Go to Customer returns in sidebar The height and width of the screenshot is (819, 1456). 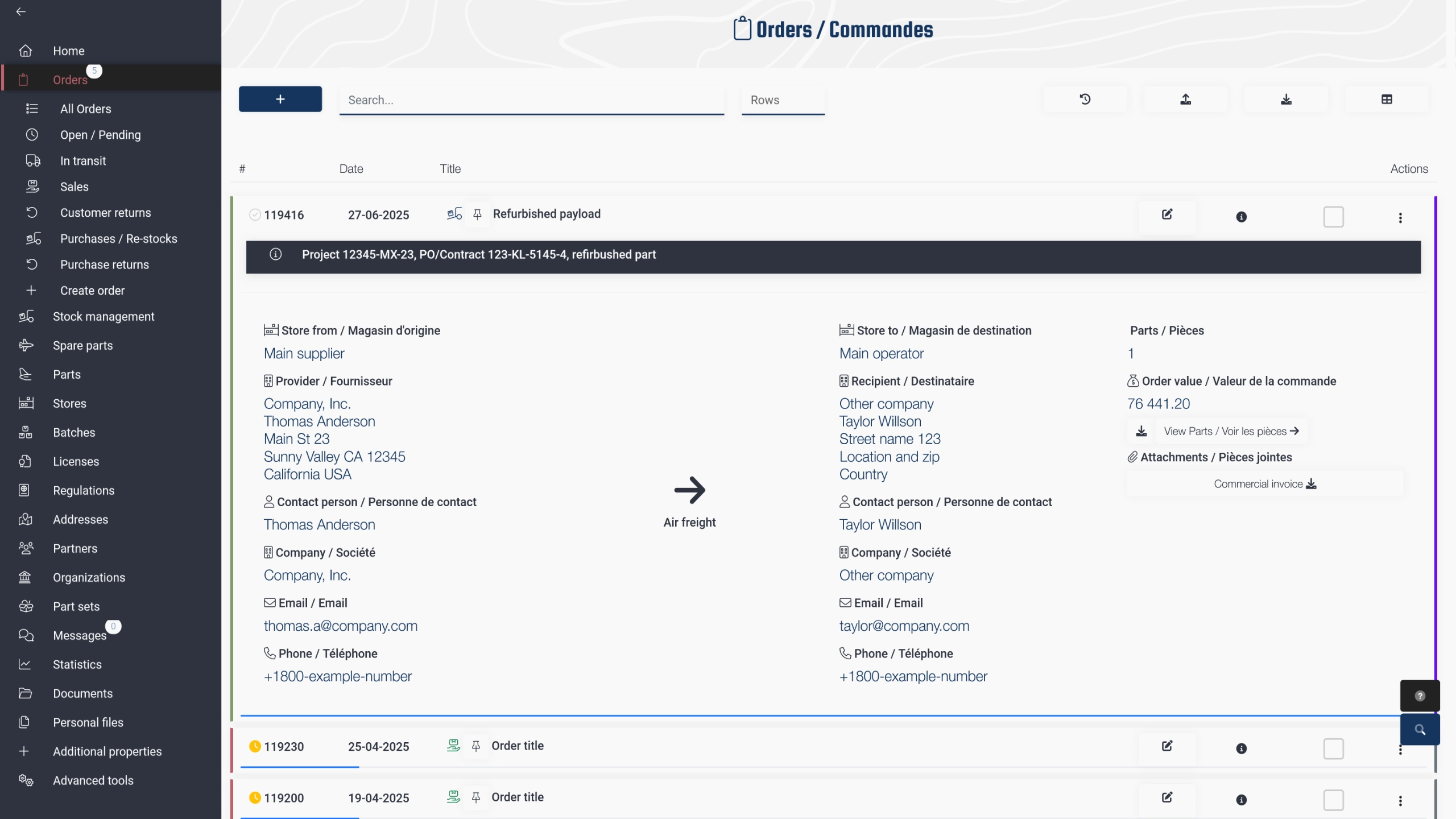point(105,213)
